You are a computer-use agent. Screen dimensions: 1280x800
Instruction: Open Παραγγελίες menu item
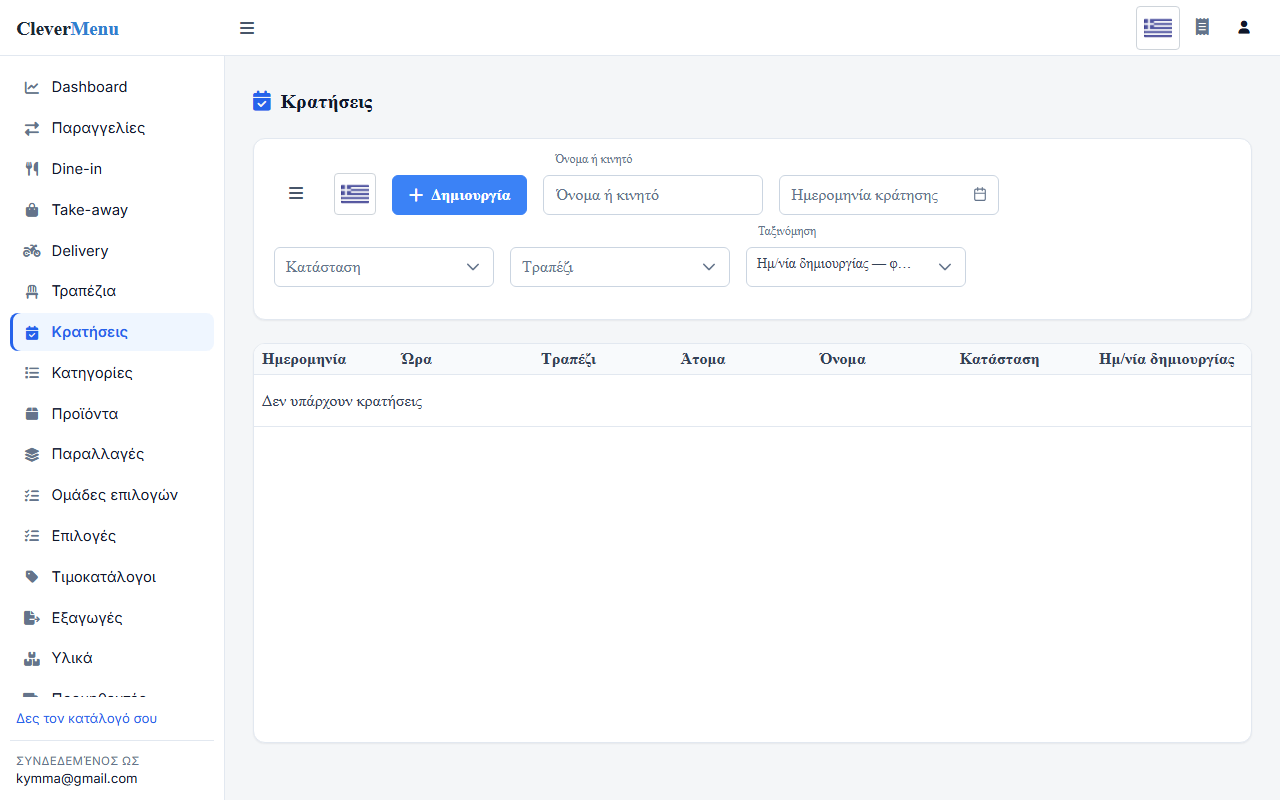(x=112, y=128)
